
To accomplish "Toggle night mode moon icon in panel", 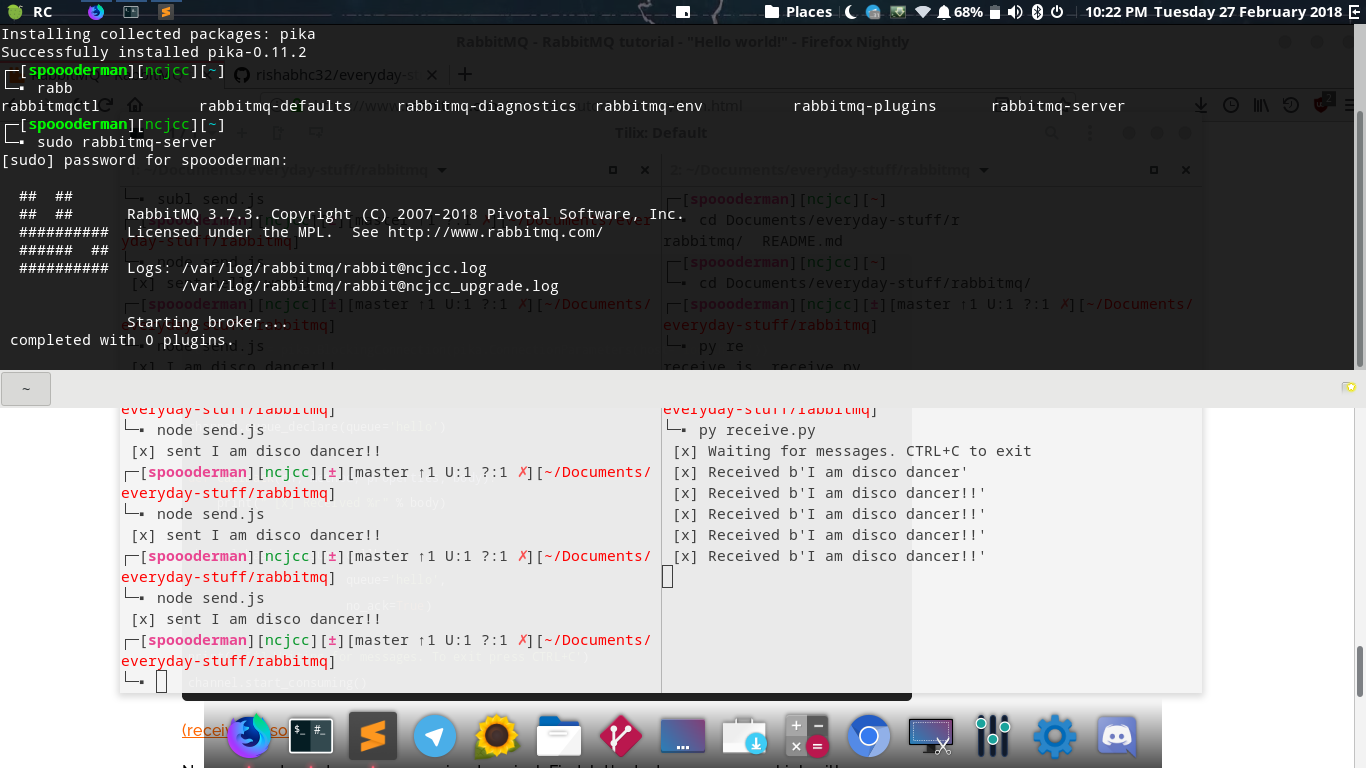I will tap(851, 12).
